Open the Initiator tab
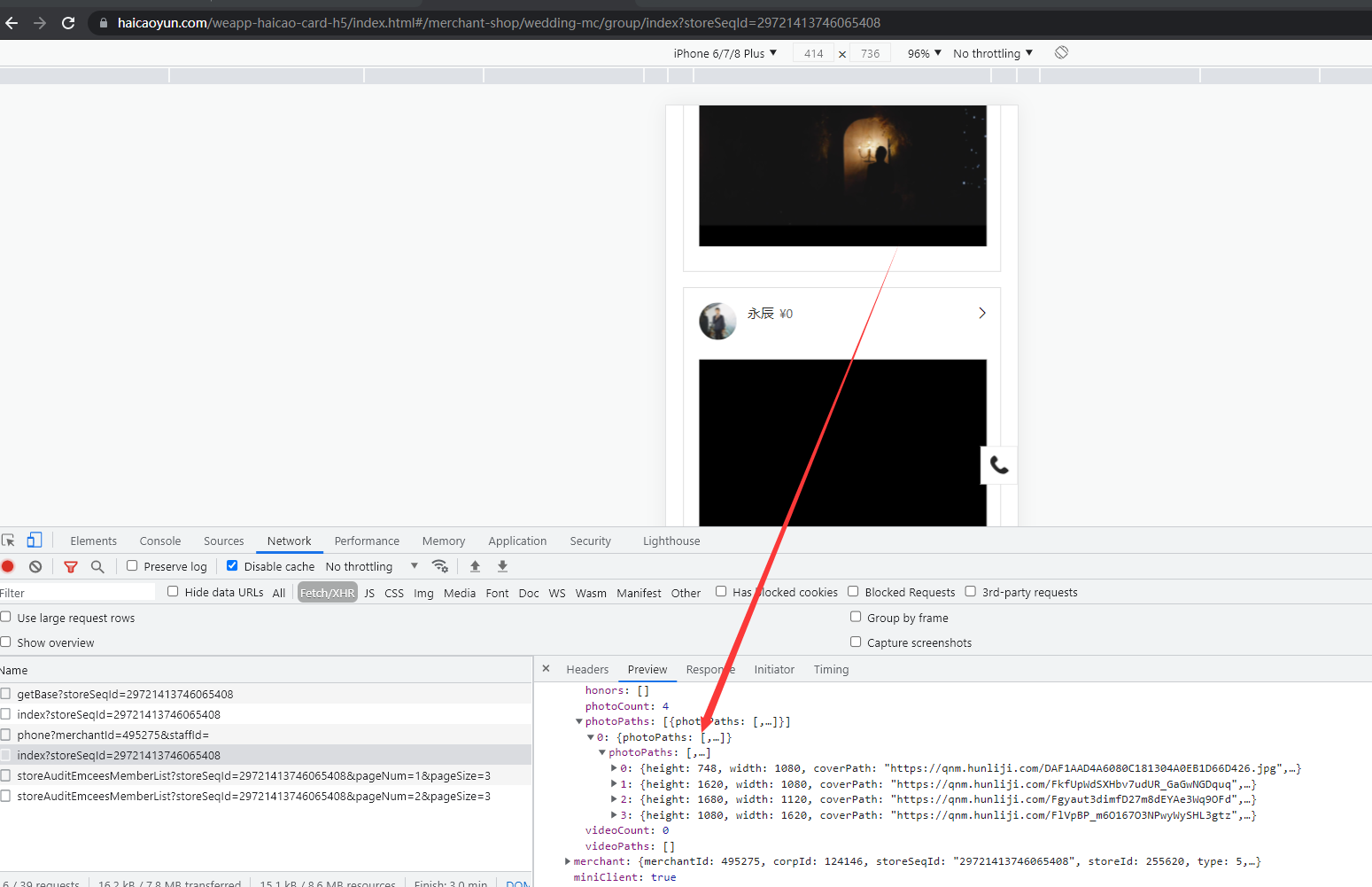 (774, 670)
